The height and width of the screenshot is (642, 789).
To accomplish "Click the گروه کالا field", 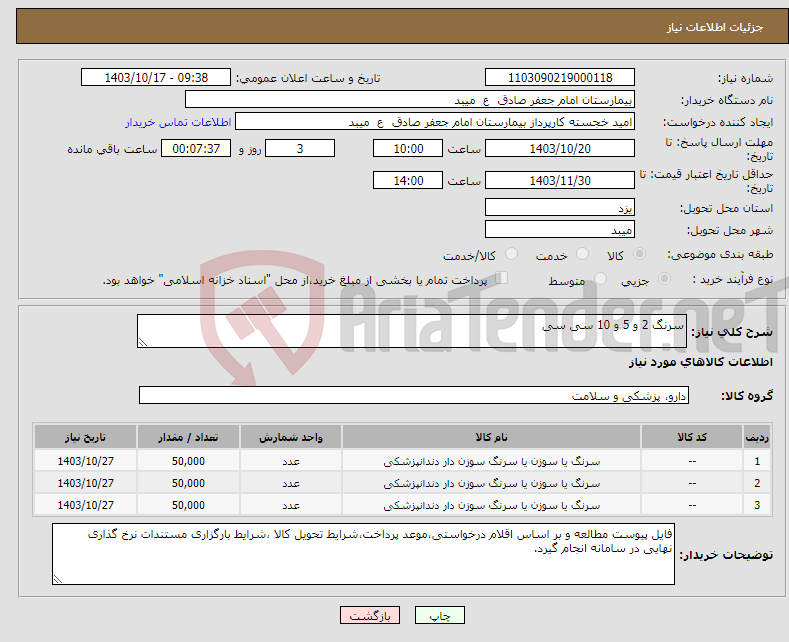I will pyautogui.click(x=414, y=395).
